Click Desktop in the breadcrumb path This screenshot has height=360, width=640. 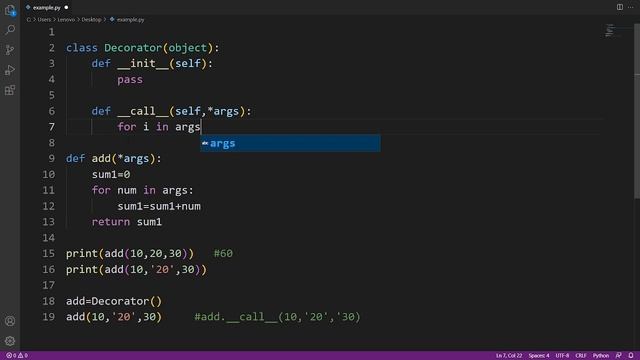(91, 20)
